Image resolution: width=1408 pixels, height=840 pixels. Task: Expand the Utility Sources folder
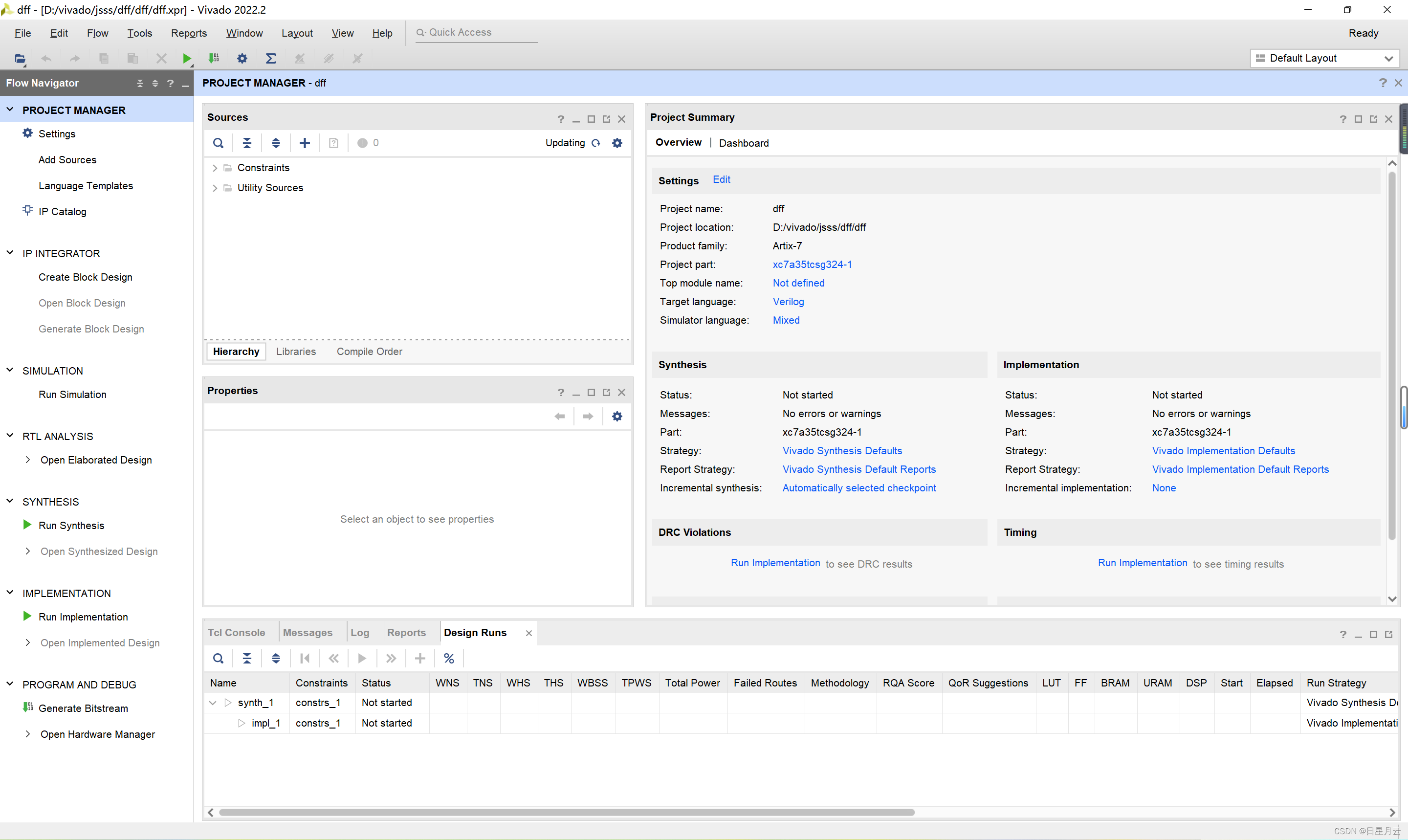[215, 188]
